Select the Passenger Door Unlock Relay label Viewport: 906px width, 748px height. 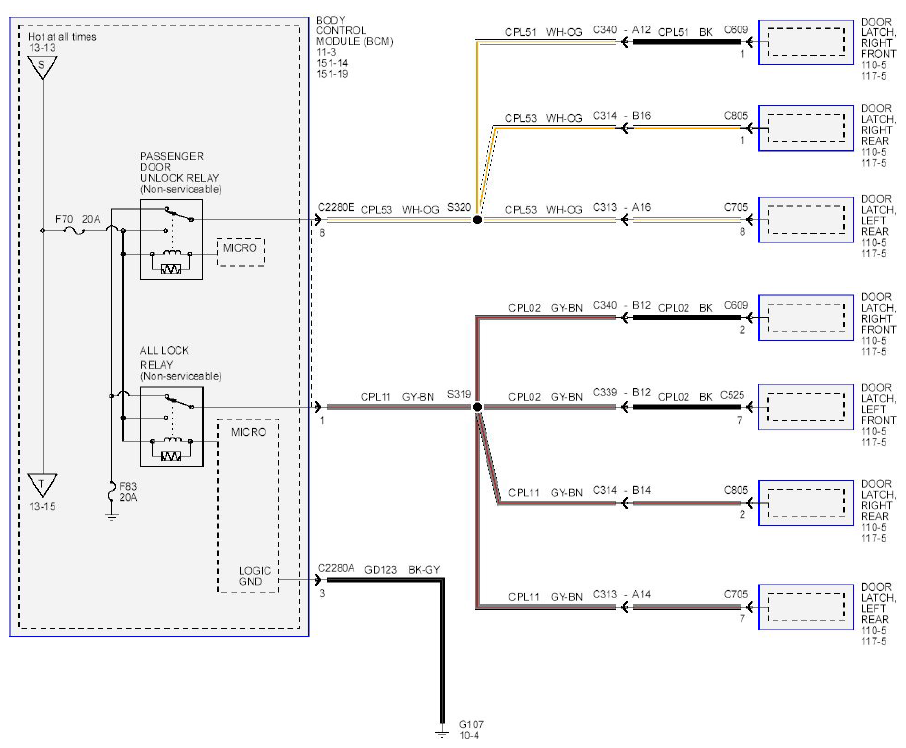point(180,172)
